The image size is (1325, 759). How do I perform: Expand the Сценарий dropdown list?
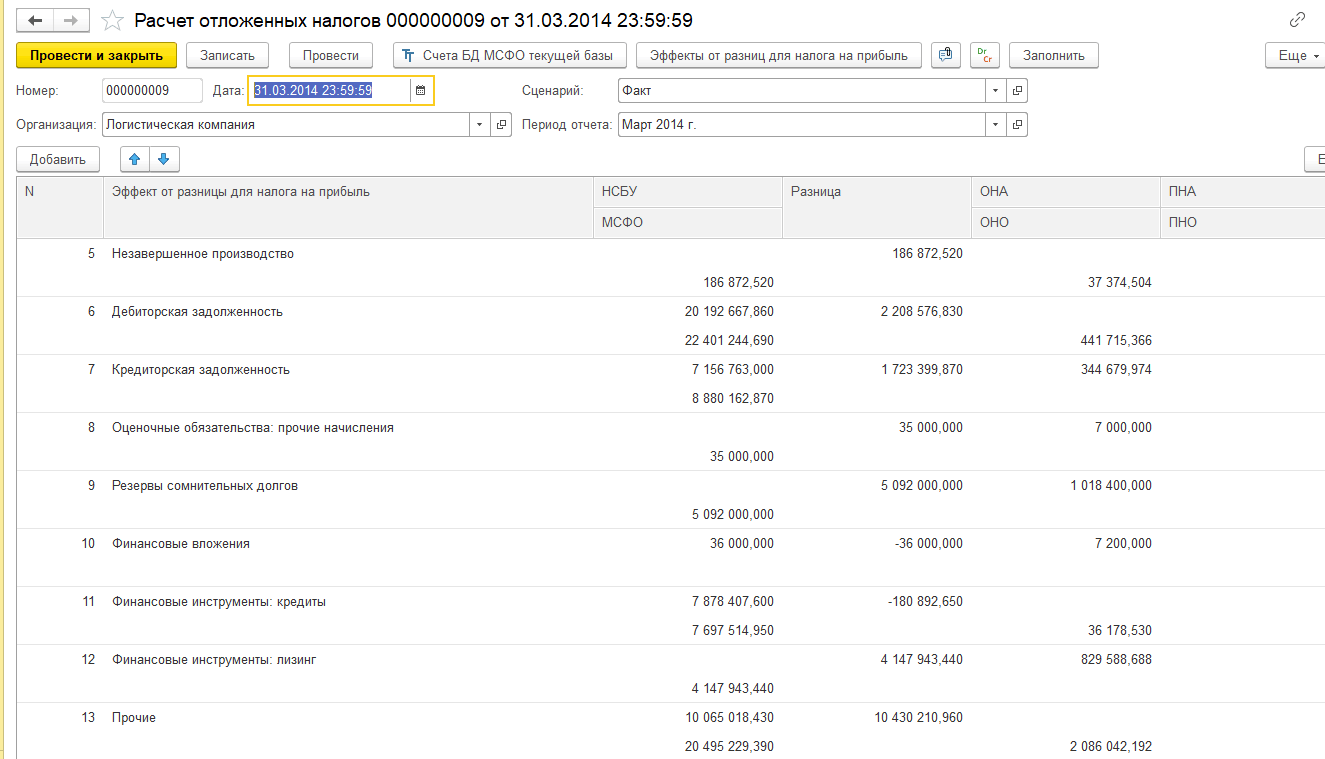pyautogui.click(x=995, y=91)
